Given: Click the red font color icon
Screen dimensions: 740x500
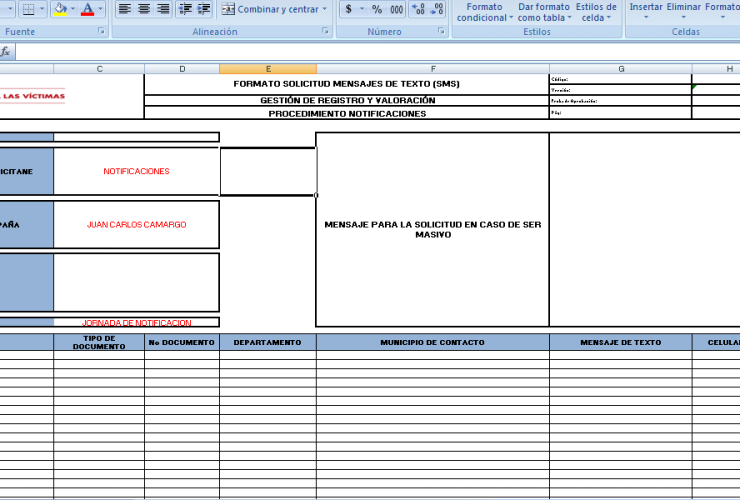Looking at the screenshot, I should pyautogui.click(x=87, y=9).
